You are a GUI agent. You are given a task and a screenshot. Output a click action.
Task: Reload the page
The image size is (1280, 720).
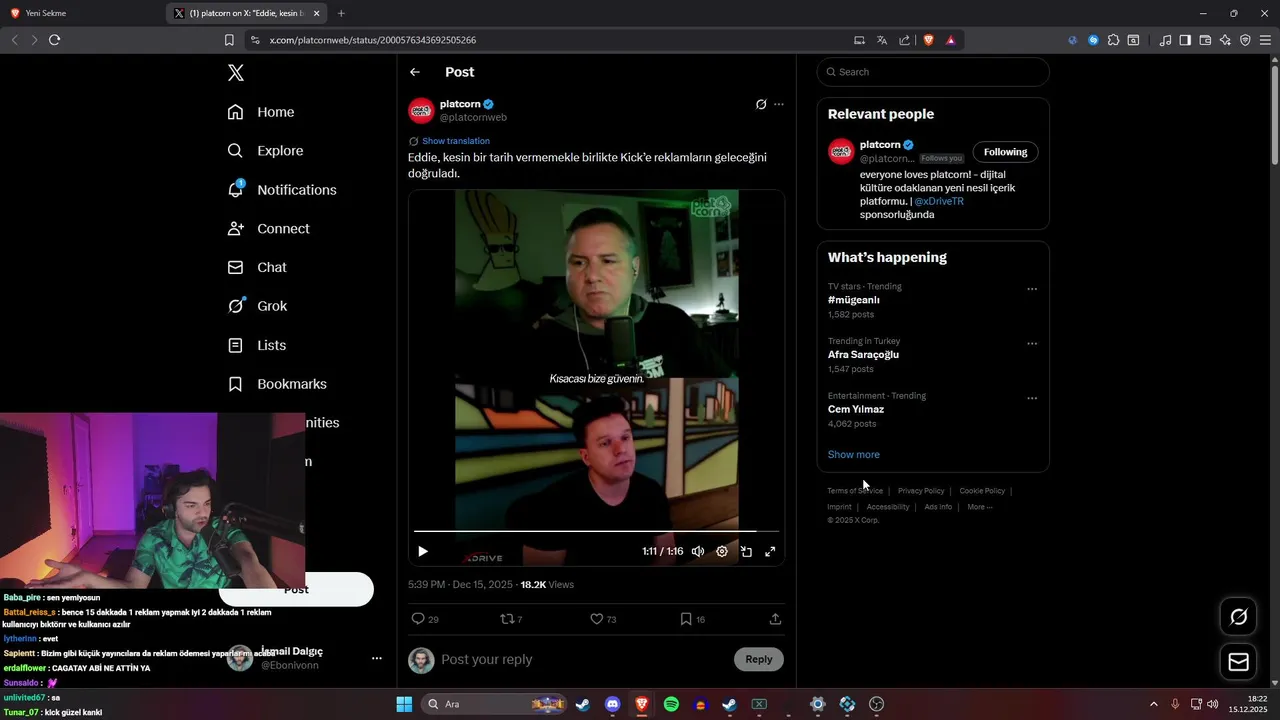coord(54,40)
